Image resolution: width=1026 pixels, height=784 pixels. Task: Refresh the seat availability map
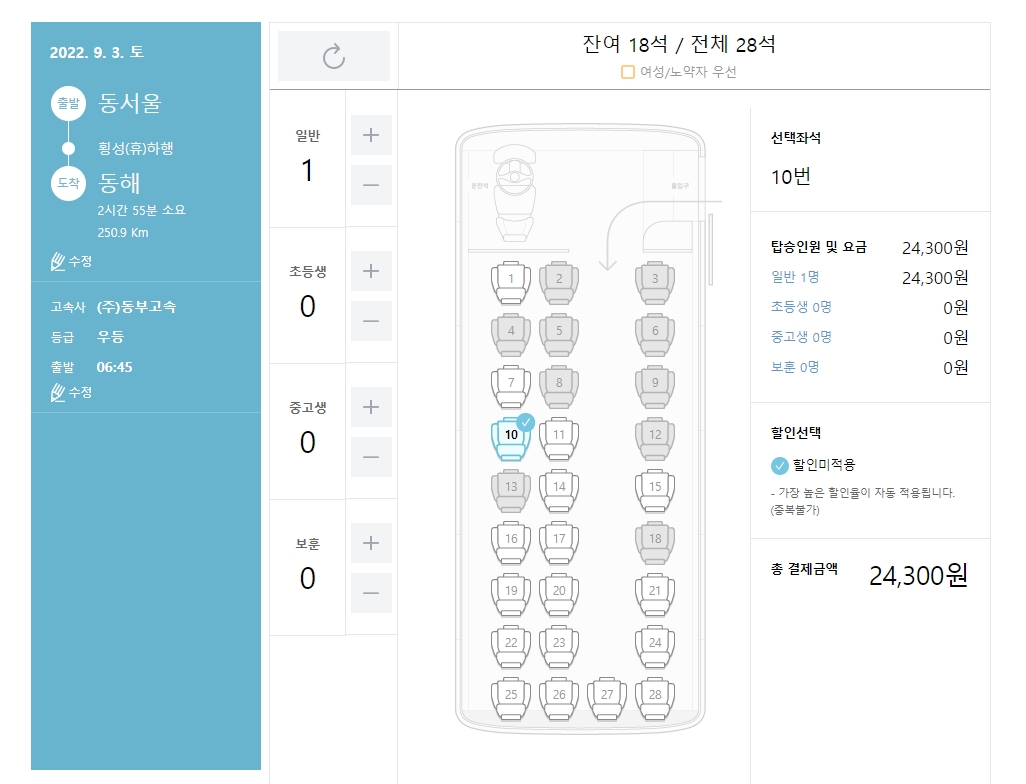[x=333, y=56]
